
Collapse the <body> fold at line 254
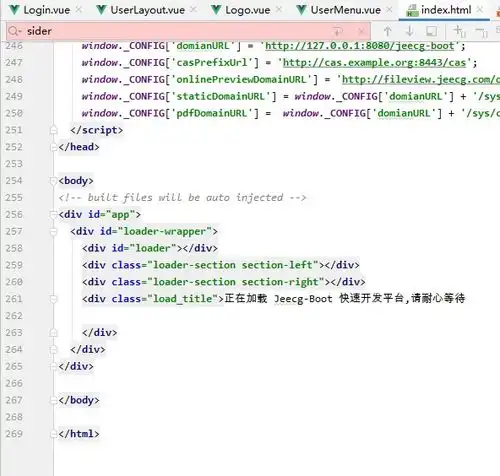click(x=53, y=181)
